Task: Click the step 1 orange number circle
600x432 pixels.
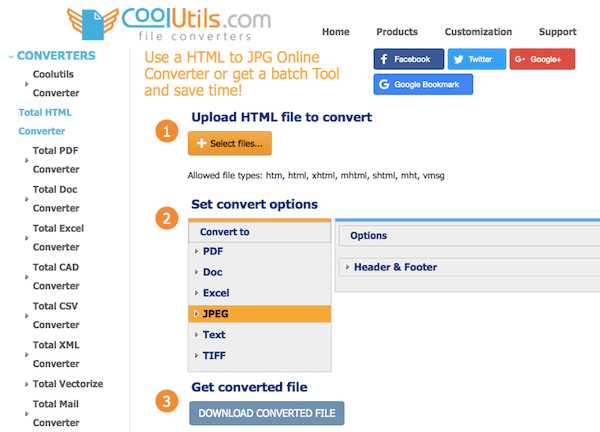Action: pos(166,131)
